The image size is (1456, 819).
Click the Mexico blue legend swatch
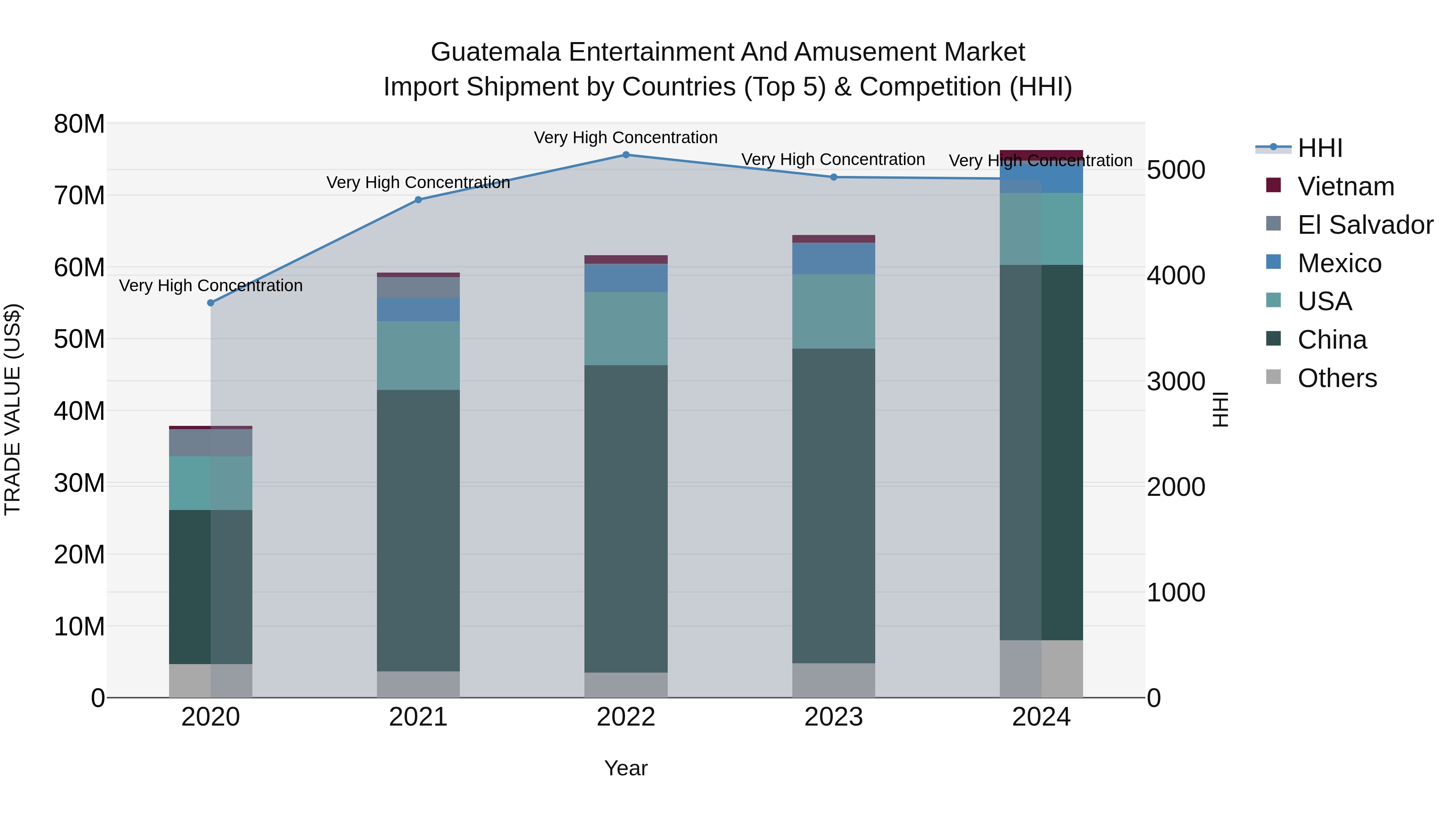(1274, 262)
